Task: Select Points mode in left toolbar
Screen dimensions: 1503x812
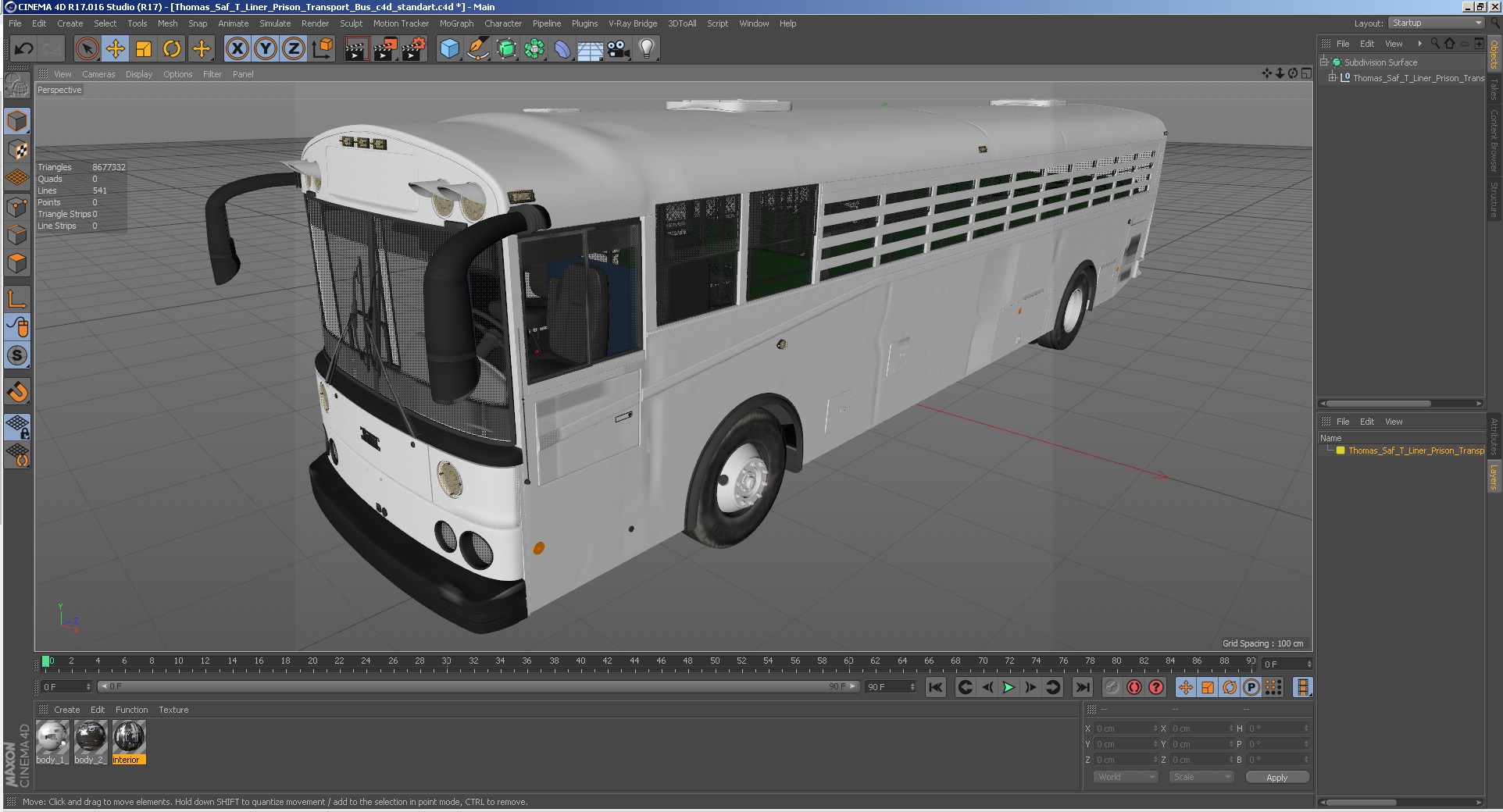Action: click(17, 207)
